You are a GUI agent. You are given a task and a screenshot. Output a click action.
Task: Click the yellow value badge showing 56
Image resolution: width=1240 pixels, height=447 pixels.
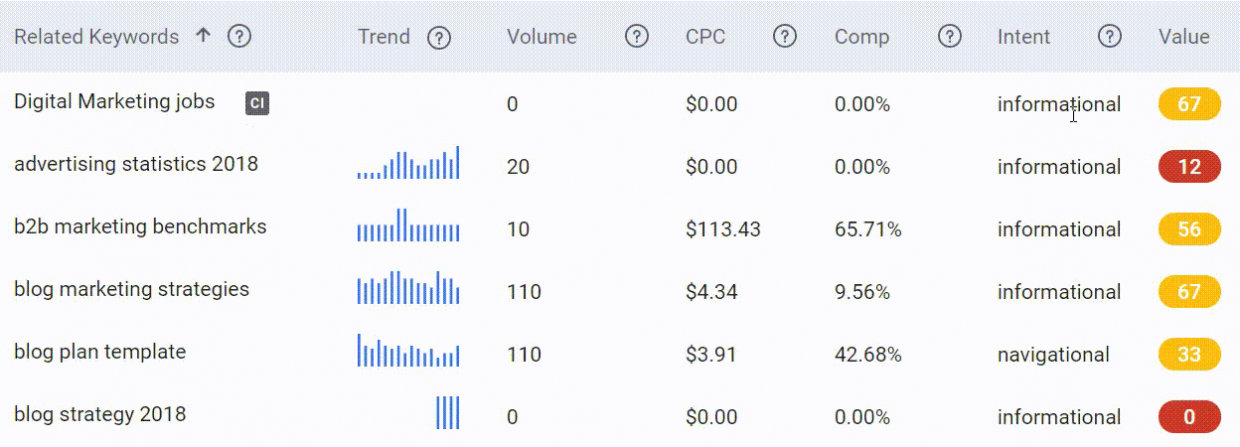click(1189, 229)
